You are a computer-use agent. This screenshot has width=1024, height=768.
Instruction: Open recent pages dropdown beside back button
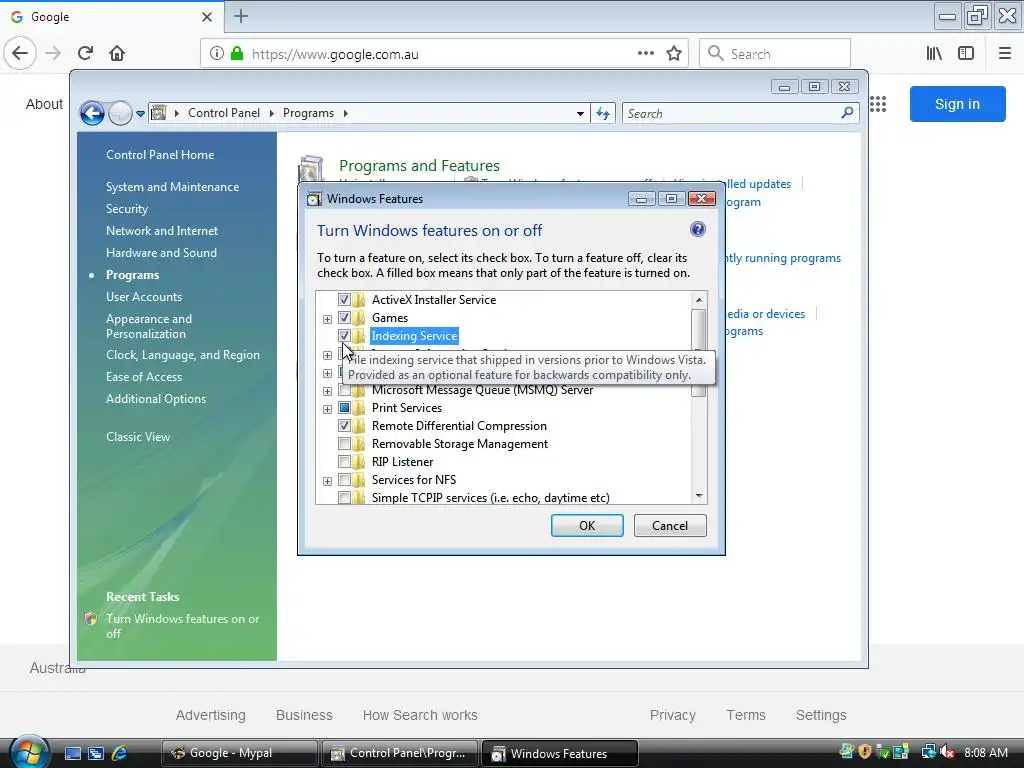(x=140, y=114)
